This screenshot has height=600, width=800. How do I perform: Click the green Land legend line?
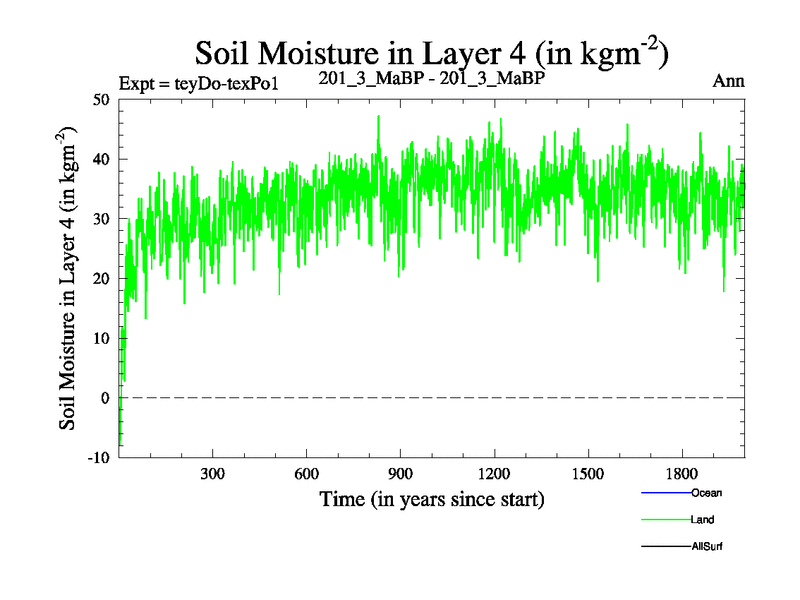664,520
